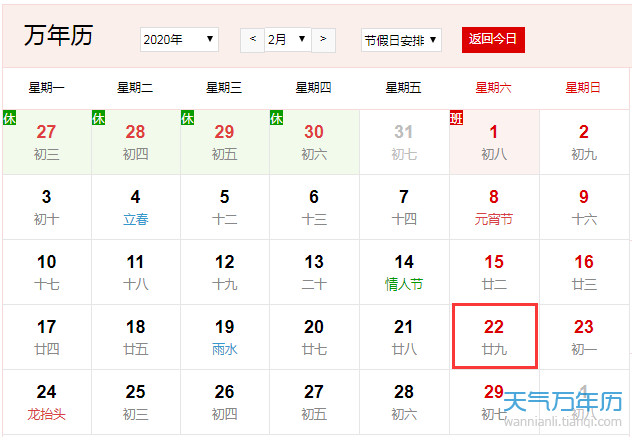Select January 28 初四 date cell
Image resolution: width=632 pixels, height=437 pixels.
click(136, 142)
